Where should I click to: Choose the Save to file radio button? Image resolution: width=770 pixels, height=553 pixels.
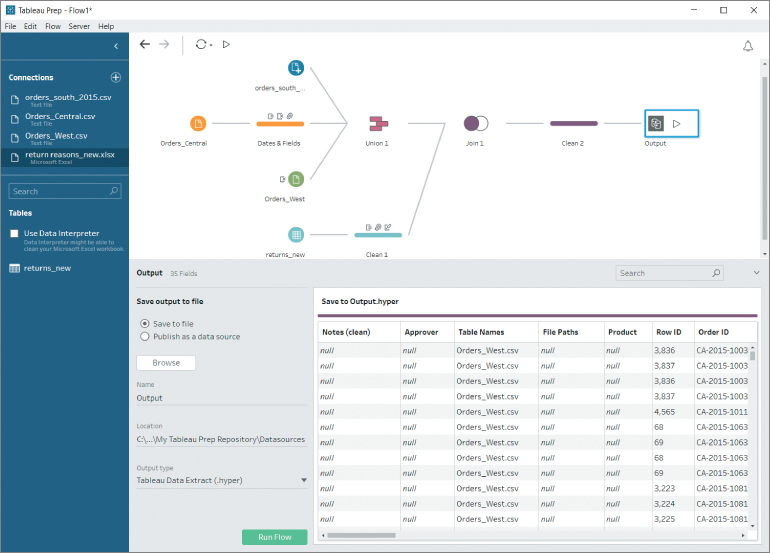click(x=145, y=324)
